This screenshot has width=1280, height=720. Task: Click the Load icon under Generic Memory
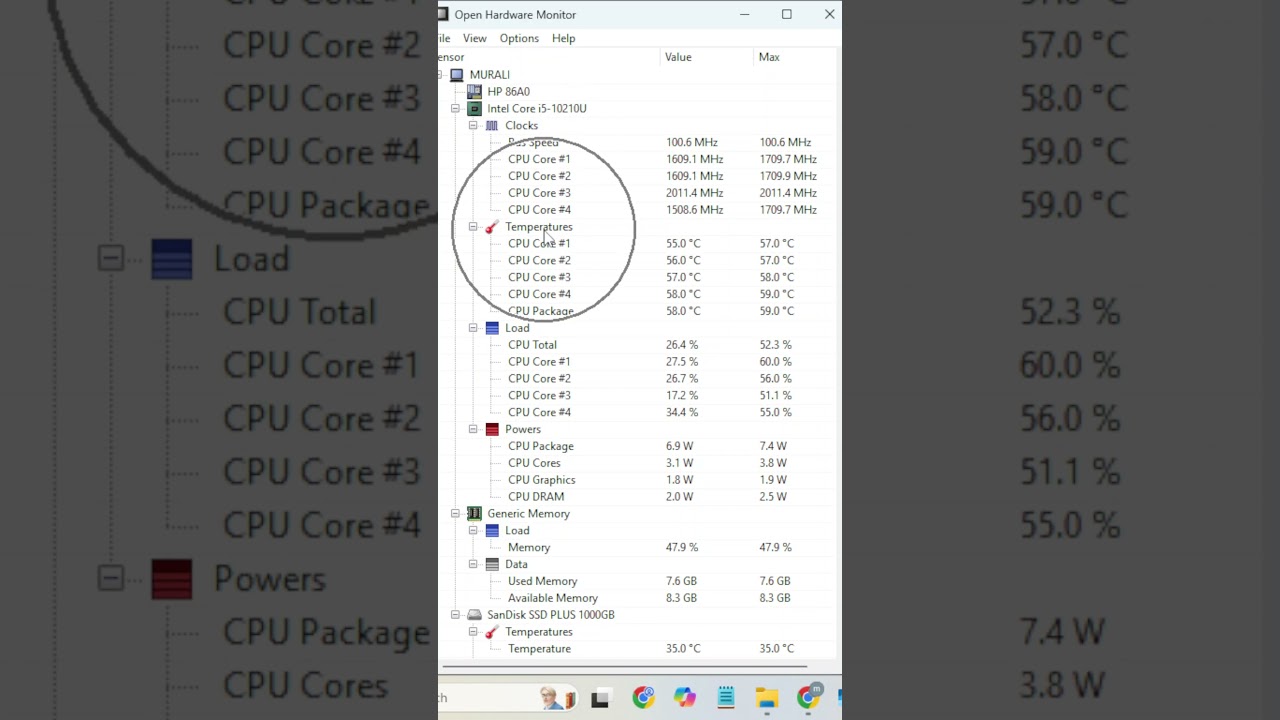point(492,531)
